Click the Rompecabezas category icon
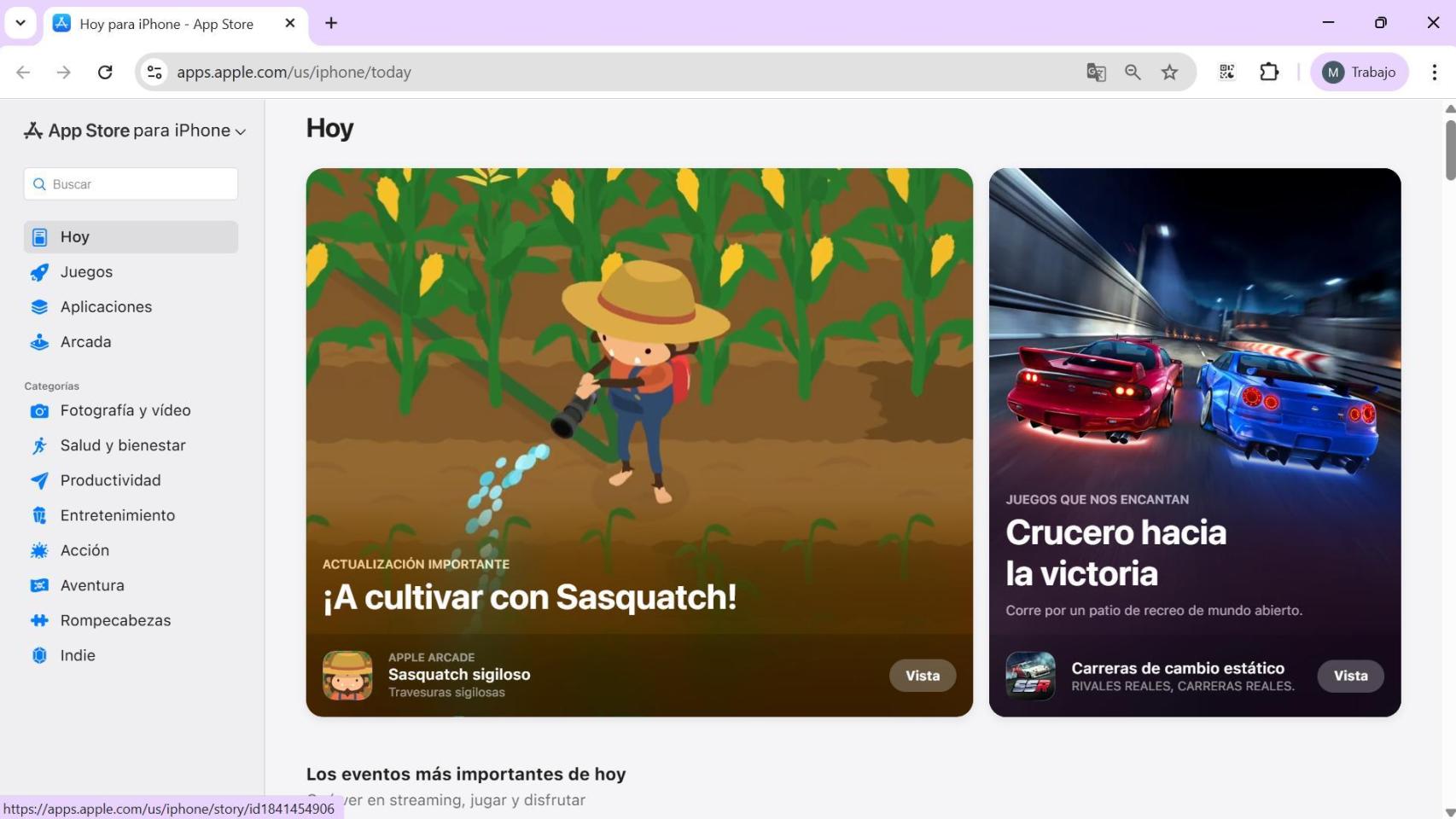This screenshot has width=1456, height=819. (x=39, y=620)
